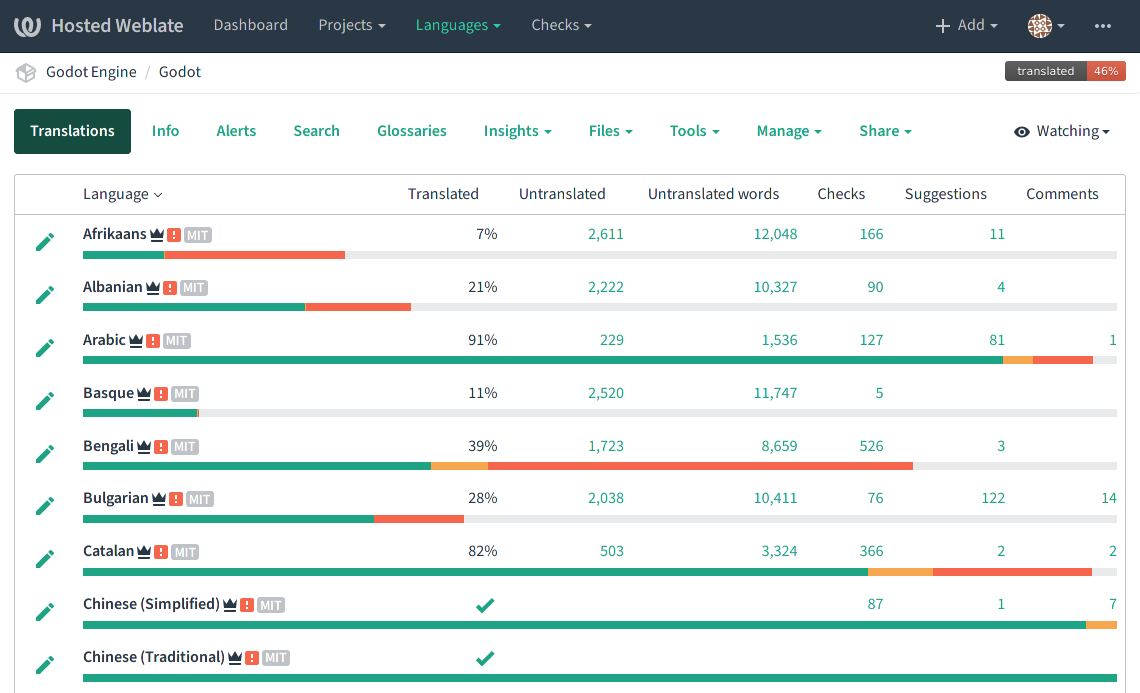Click Godot Engine in the breadcrumb

(91, 73)
